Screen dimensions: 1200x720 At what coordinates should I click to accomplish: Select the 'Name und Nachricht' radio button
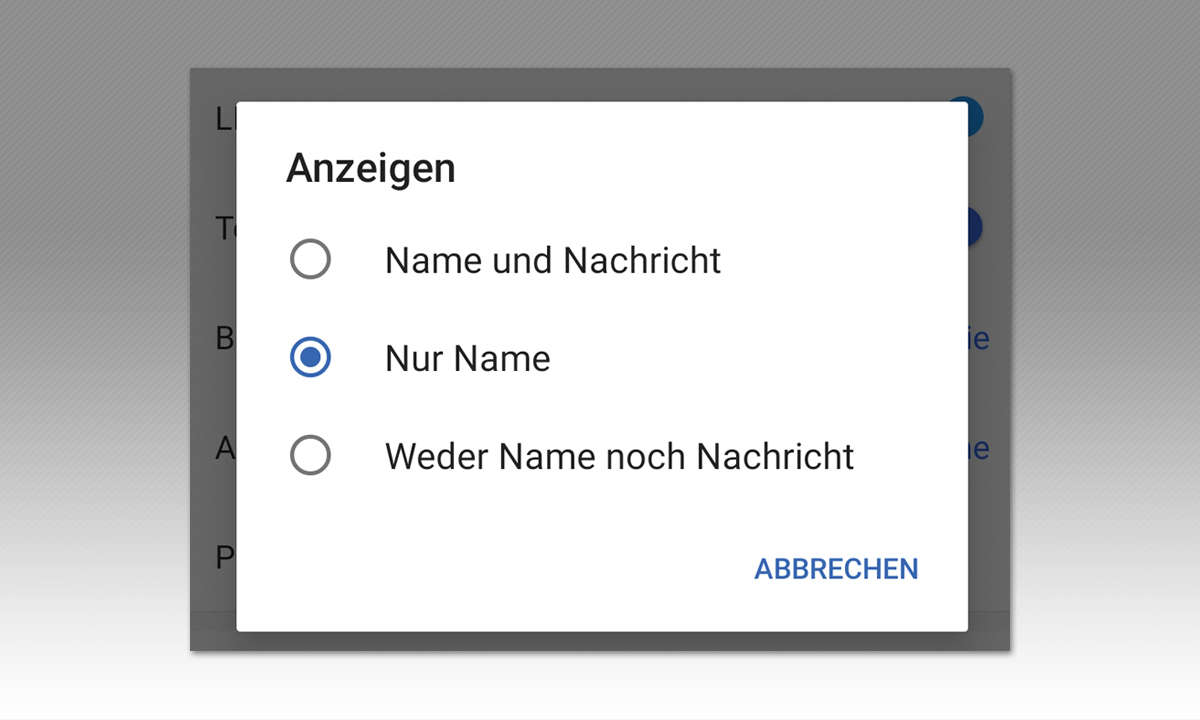pos(310,261)
